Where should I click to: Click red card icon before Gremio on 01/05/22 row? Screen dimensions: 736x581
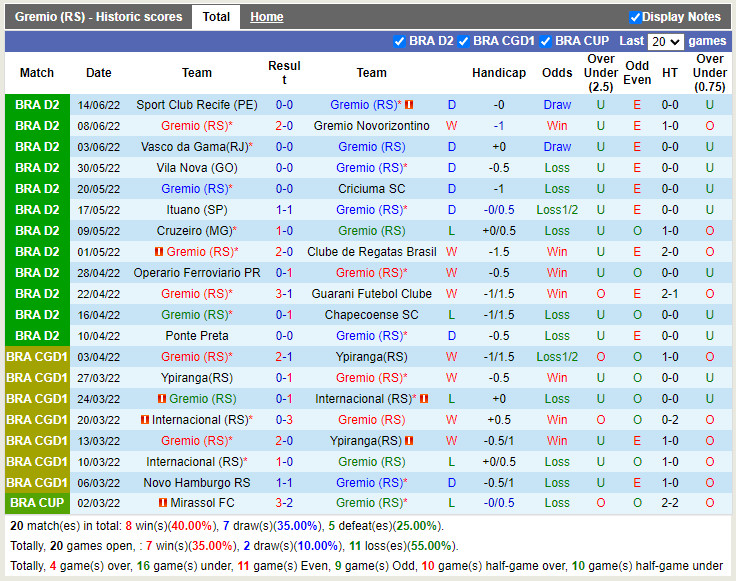tap(159, 252)
